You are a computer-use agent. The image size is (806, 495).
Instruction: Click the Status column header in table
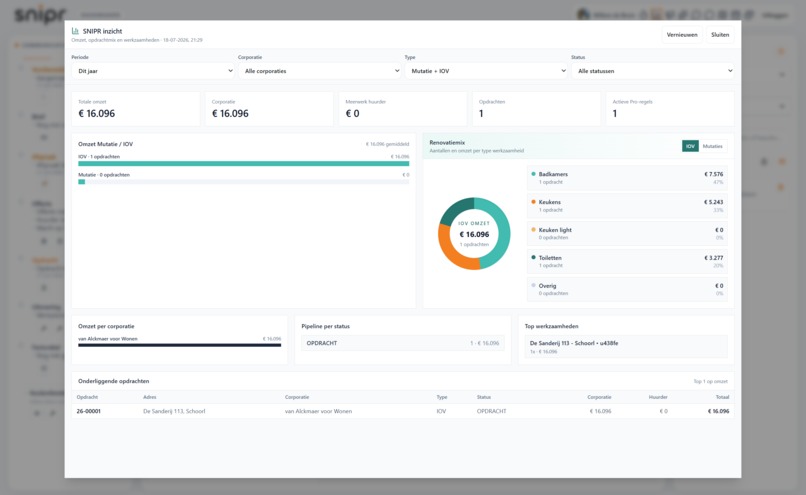click(484, 397)
